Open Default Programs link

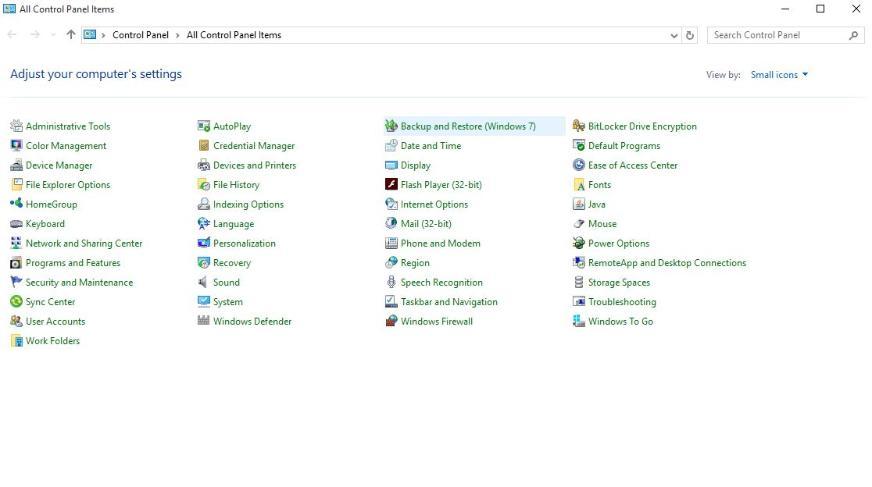[x=624, y=146]
